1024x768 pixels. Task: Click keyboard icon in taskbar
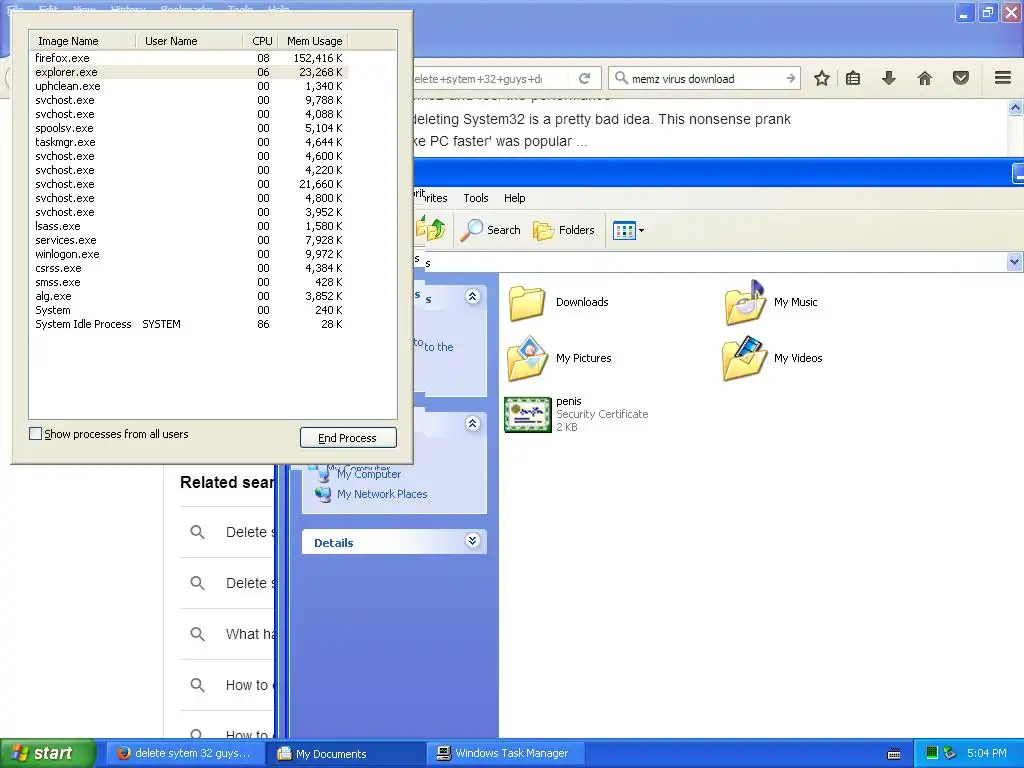894,754
